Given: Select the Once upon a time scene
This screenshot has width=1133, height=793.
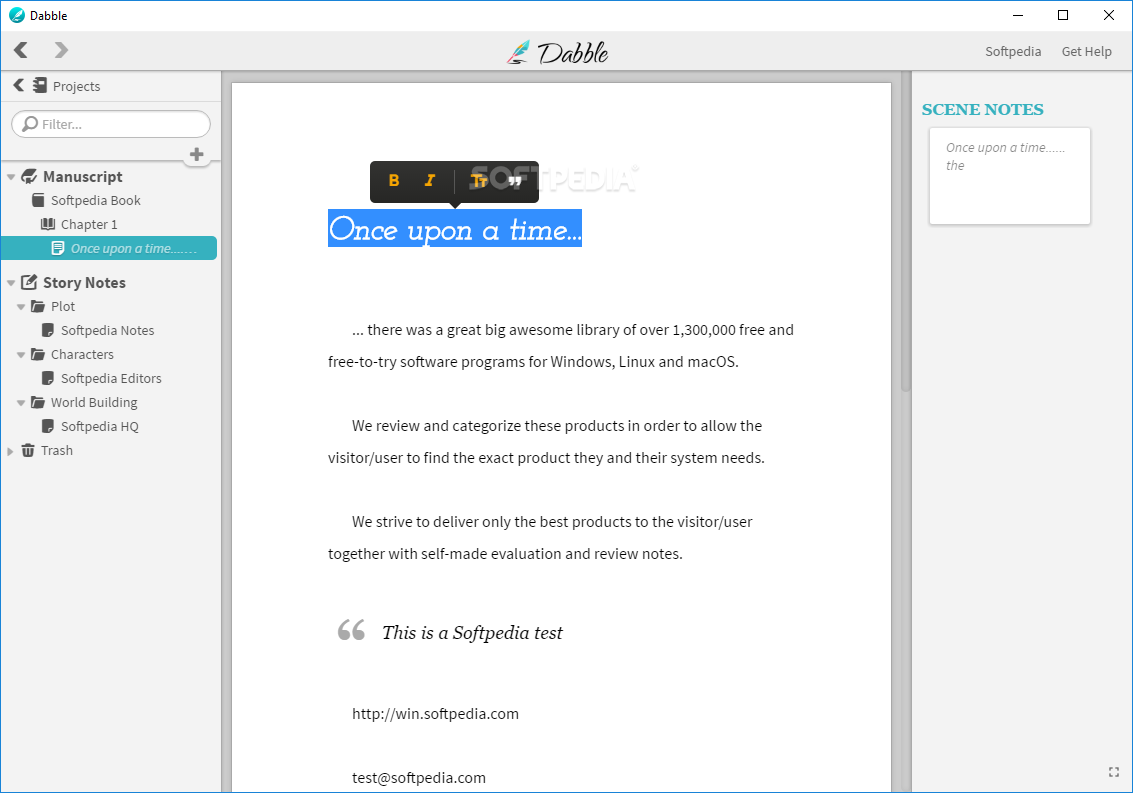Looking at the screenshot, I should click(109, 248).
